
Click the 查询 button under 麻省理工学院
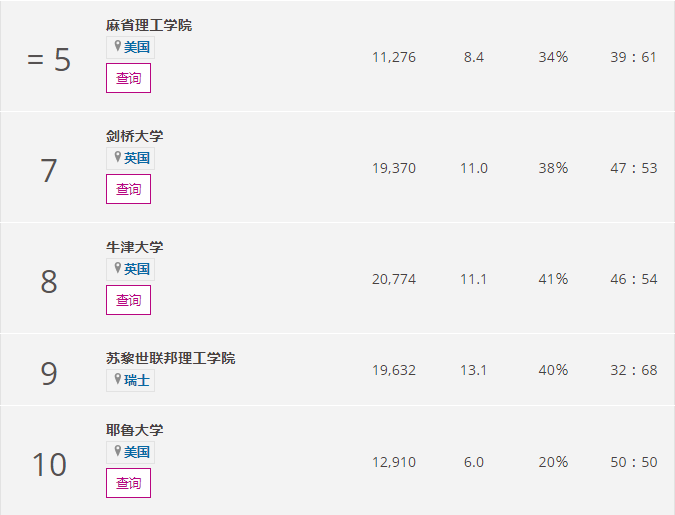pos(128,78)
